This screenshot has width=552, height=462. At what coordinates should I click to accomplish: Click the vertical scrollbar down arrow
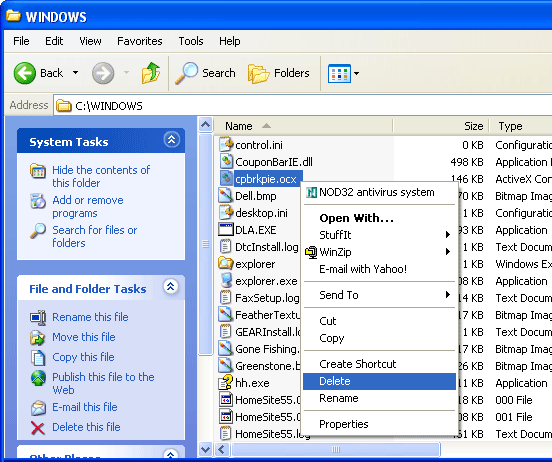[x=205, y=449]
